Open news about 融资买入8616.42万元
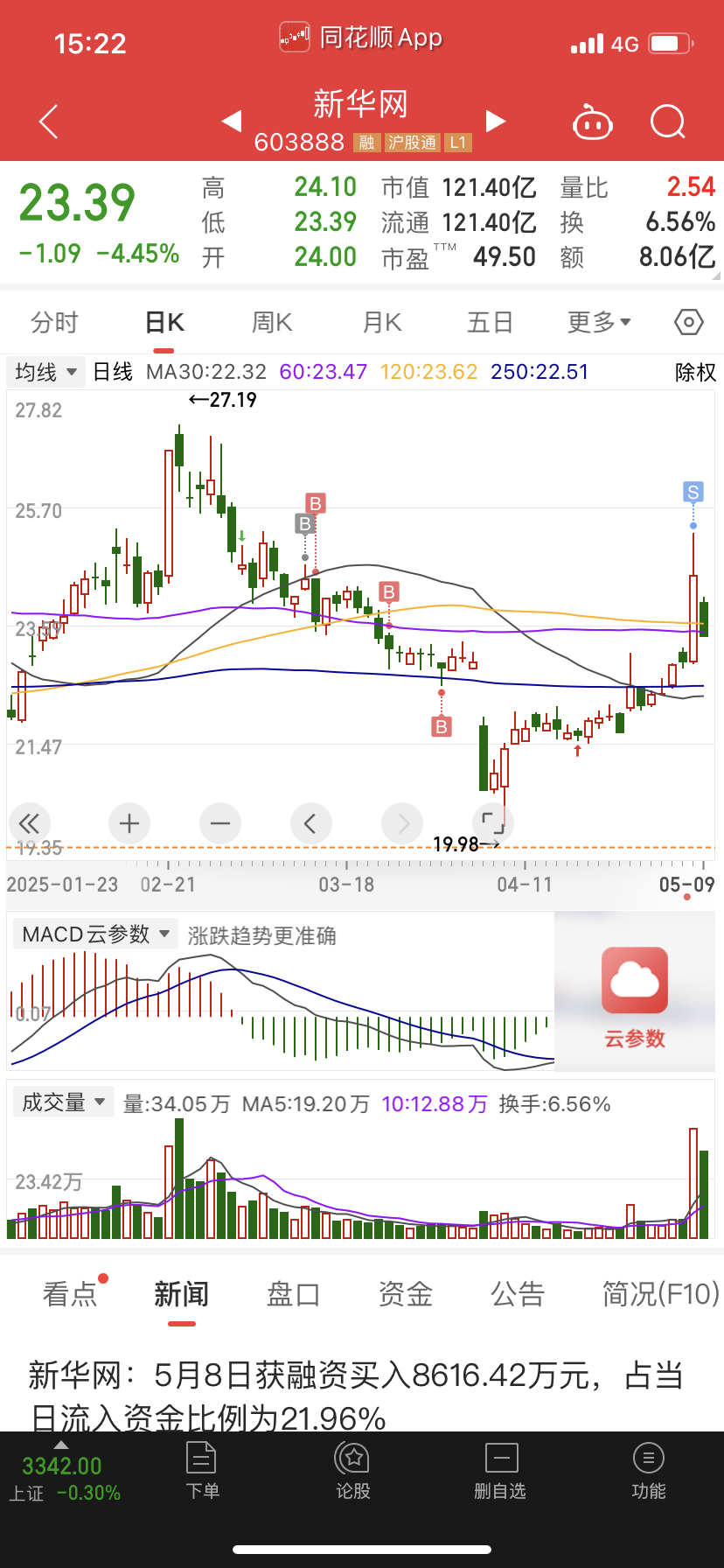Image resolution: width=724 pixels, height=1568 pixels. point(356,1396)
